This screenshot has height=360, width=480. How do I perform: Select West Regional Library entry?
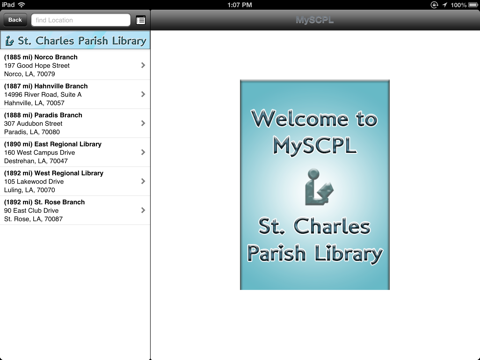tap(75, 181)
